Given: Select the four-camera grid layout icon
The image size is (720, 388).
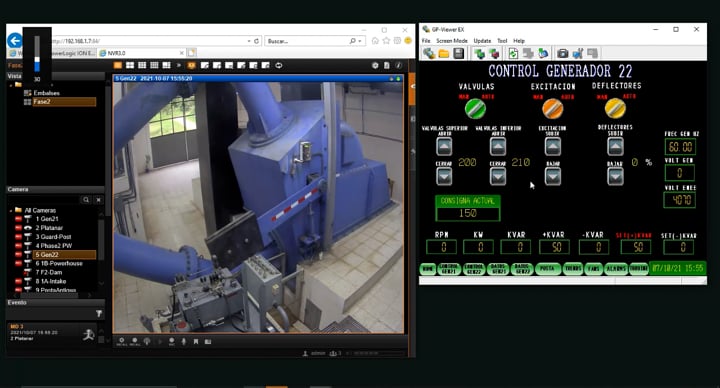Looking at the screenshot, I should point(130,66).
